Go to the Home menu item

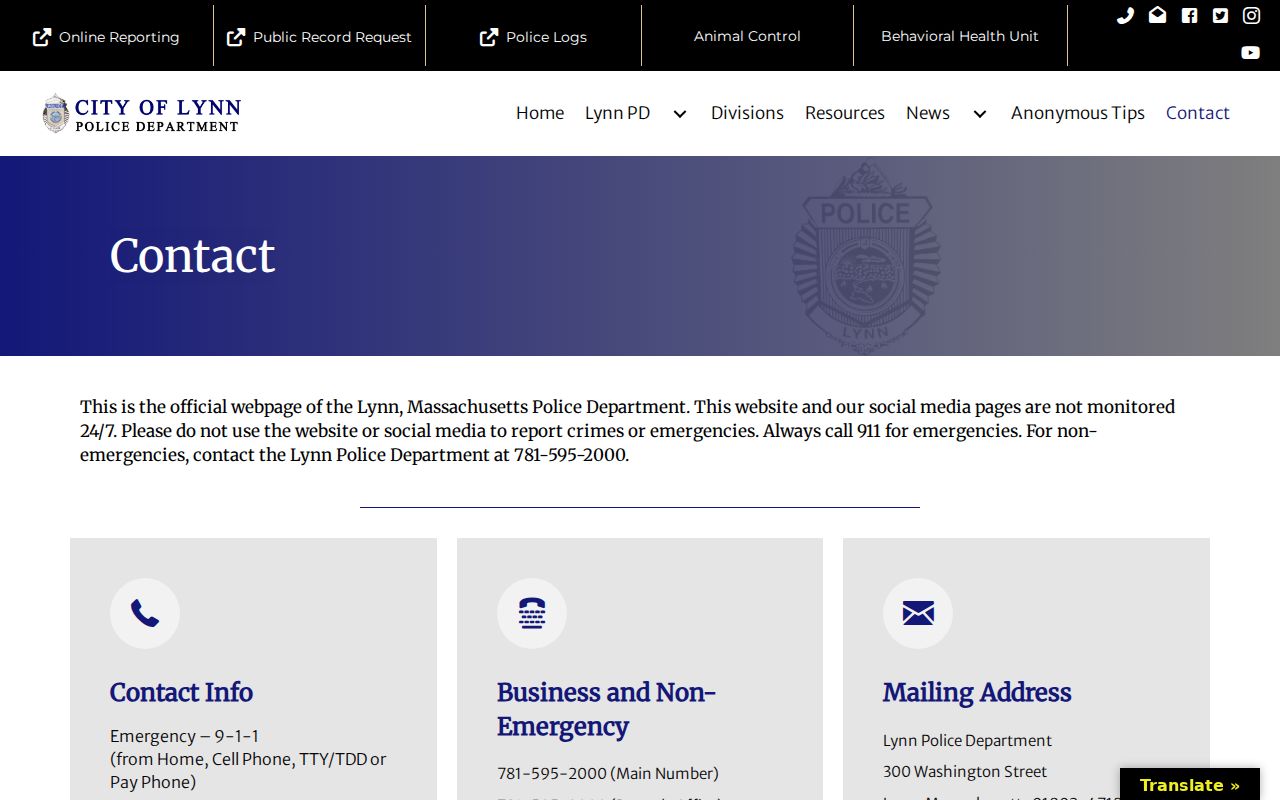[x=540, y=113]
